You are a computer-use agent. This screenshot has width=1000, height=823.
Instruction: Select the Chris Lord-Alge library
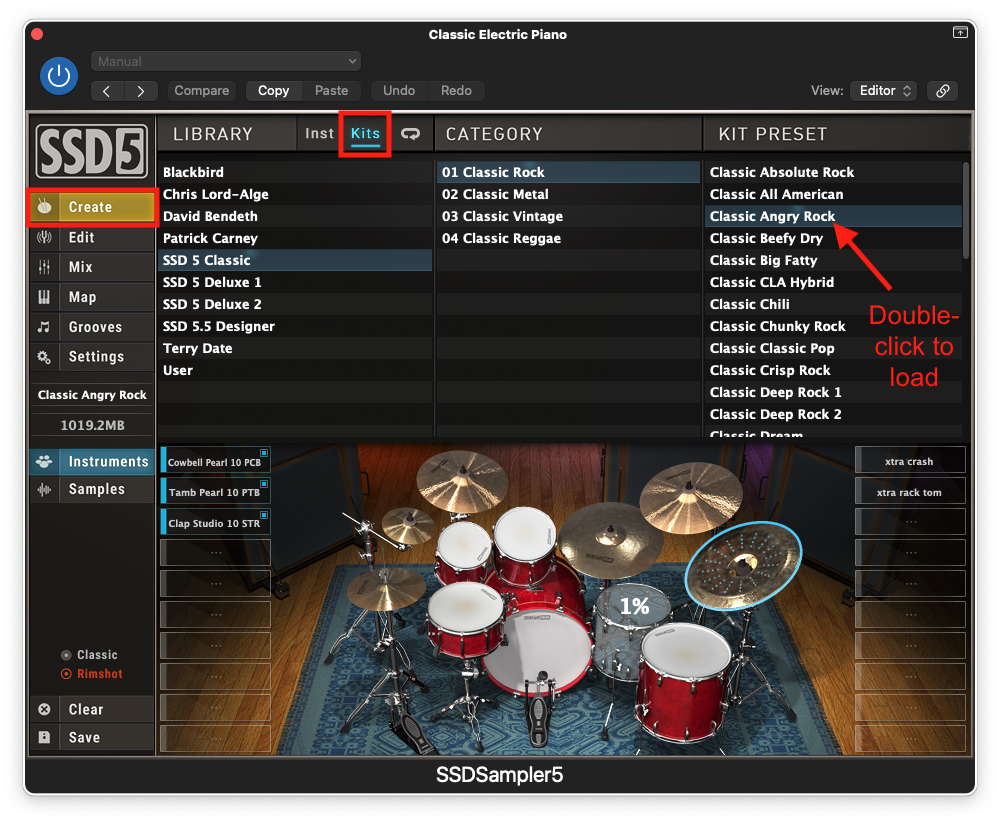coord(295,195)
